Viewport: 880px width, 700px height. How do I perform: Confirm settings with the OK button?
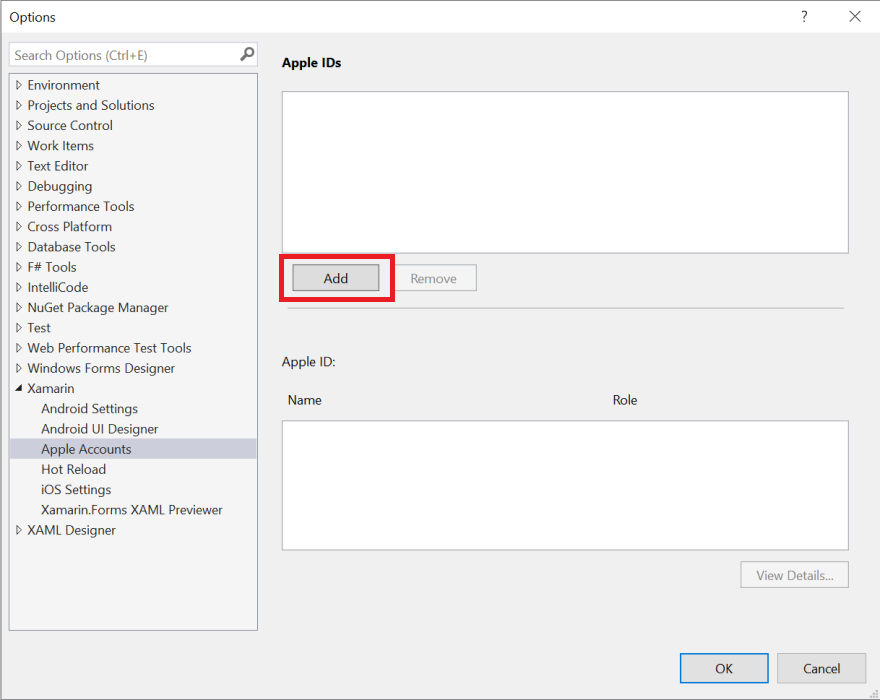(x=723, y=668)
